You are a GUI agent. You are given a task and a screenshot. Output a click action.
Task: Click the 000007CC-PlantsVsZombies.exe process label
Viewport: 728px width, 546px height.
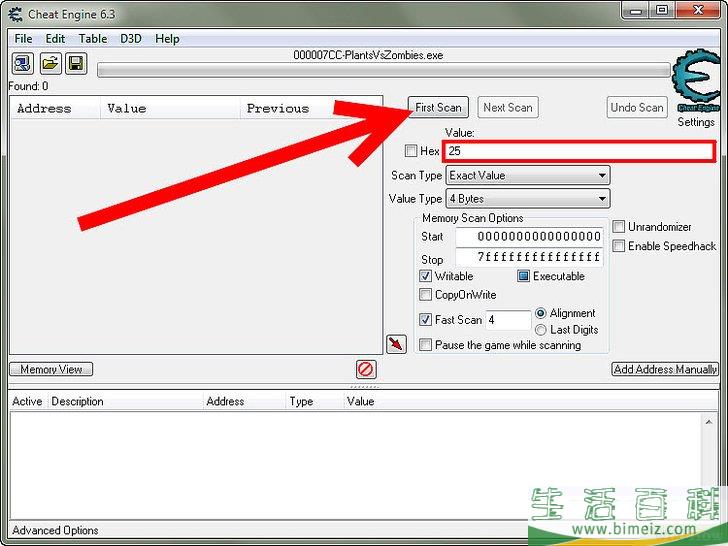[x=368, y=55]
